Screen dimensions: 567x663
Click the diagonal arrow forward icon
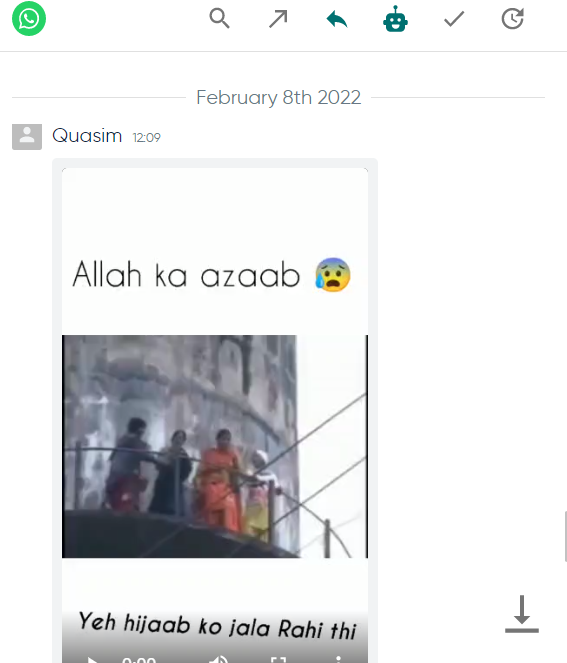tap(278, 19)
